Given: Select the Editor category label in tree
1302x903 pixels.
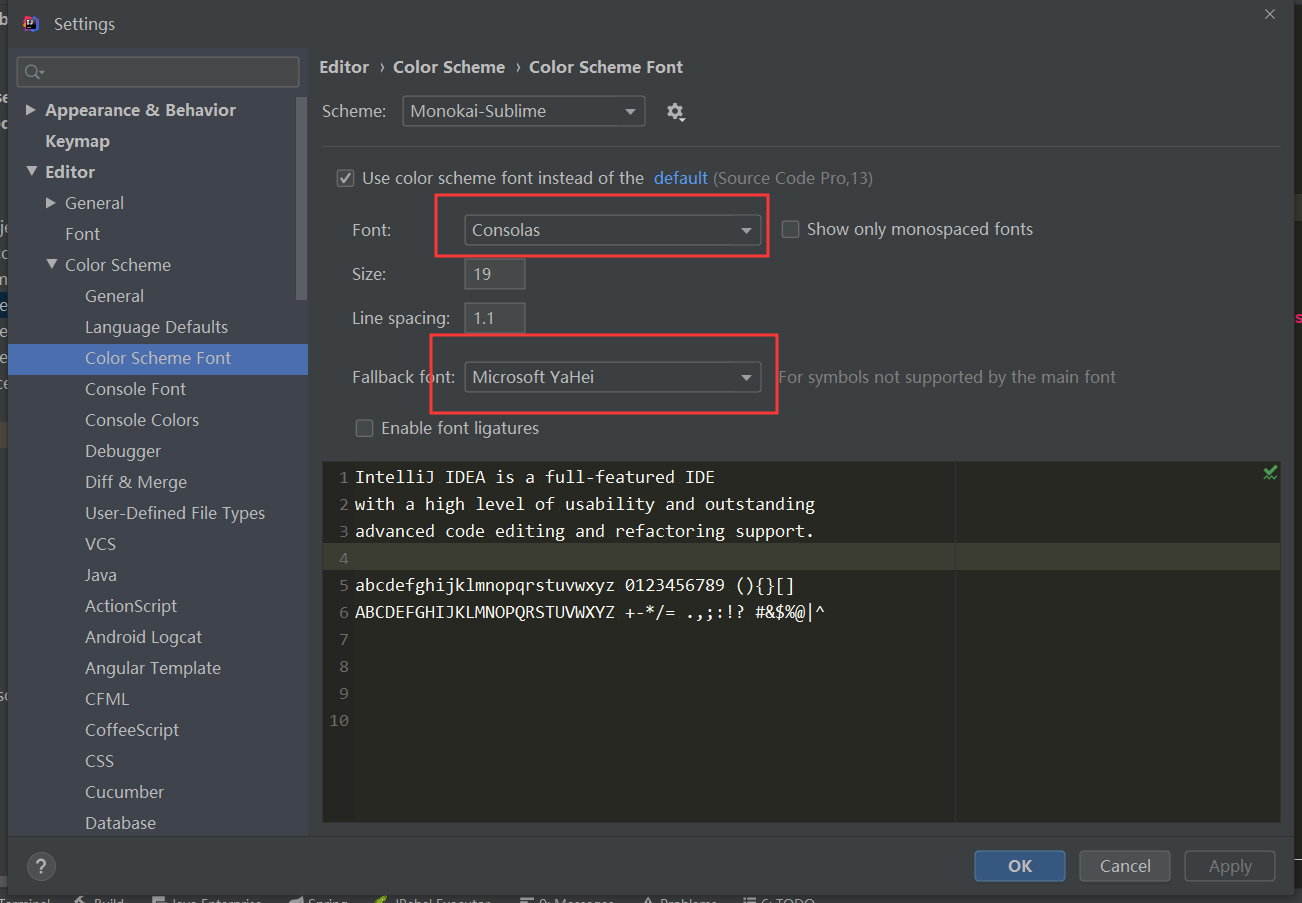Looking at the screenshot, I should pos(70,172).
